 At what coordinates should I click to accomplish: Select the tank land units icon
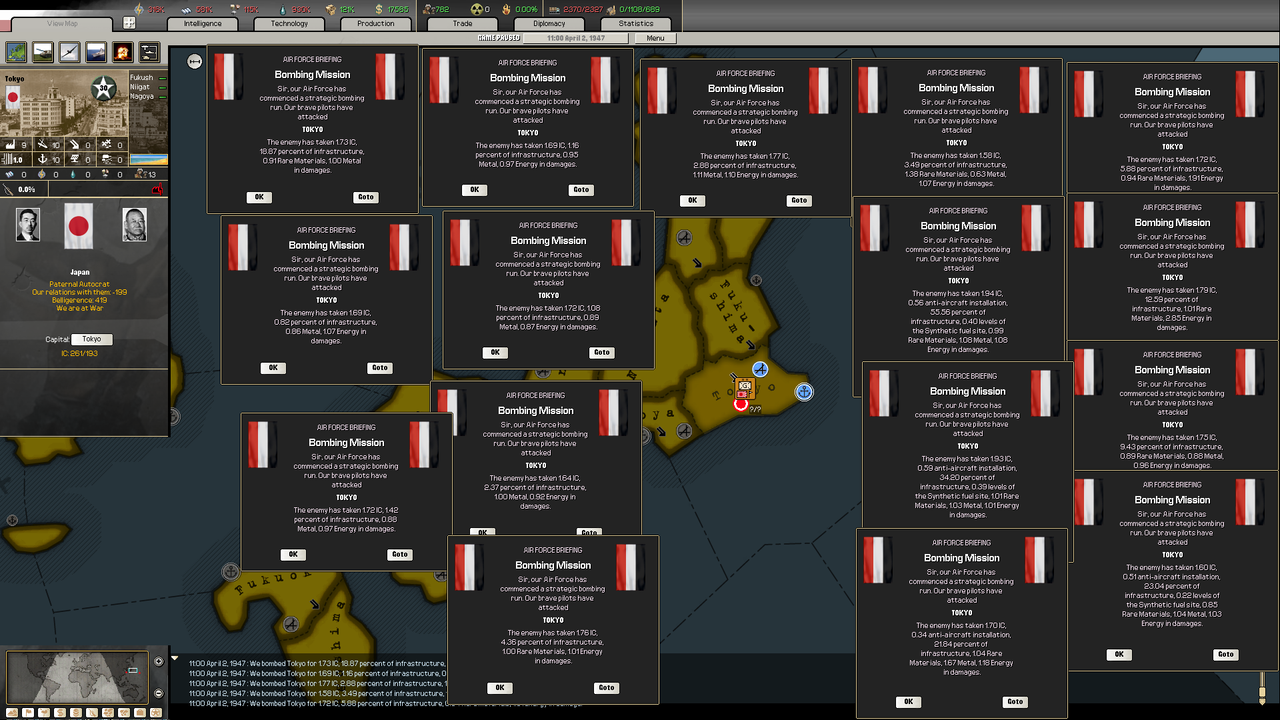tap(43, 52)
